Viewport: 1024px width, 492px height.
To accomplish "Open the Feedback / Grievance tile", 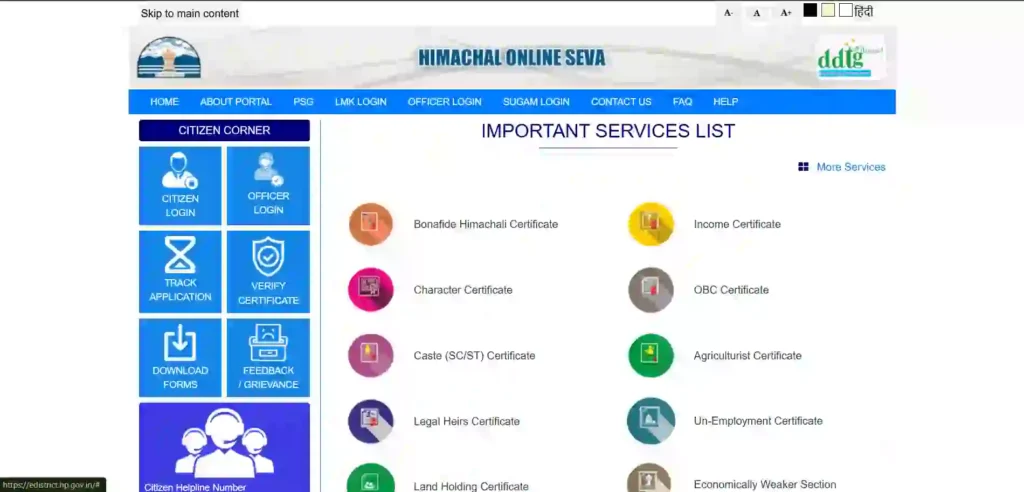I will [x=268, y=358].
